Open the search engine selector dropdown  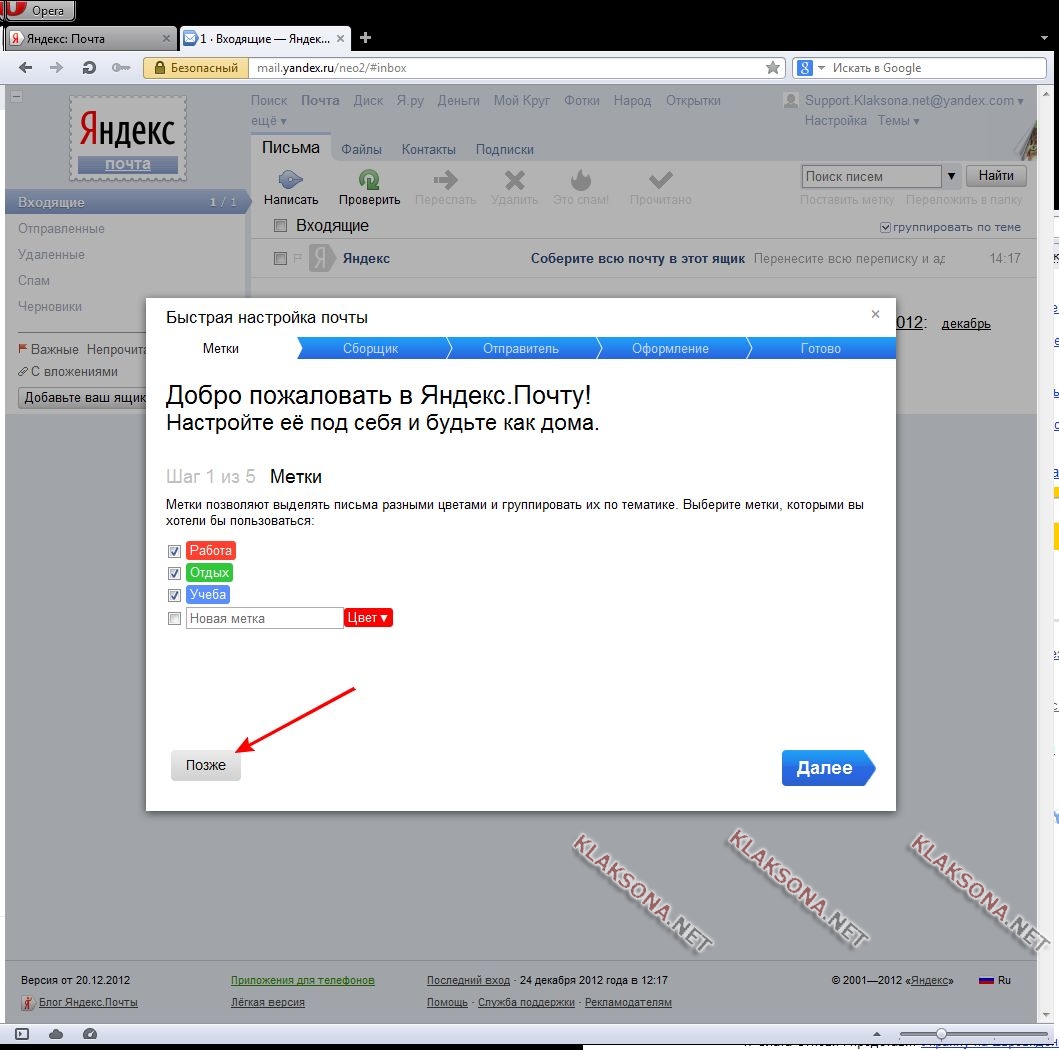click(821, 68)
